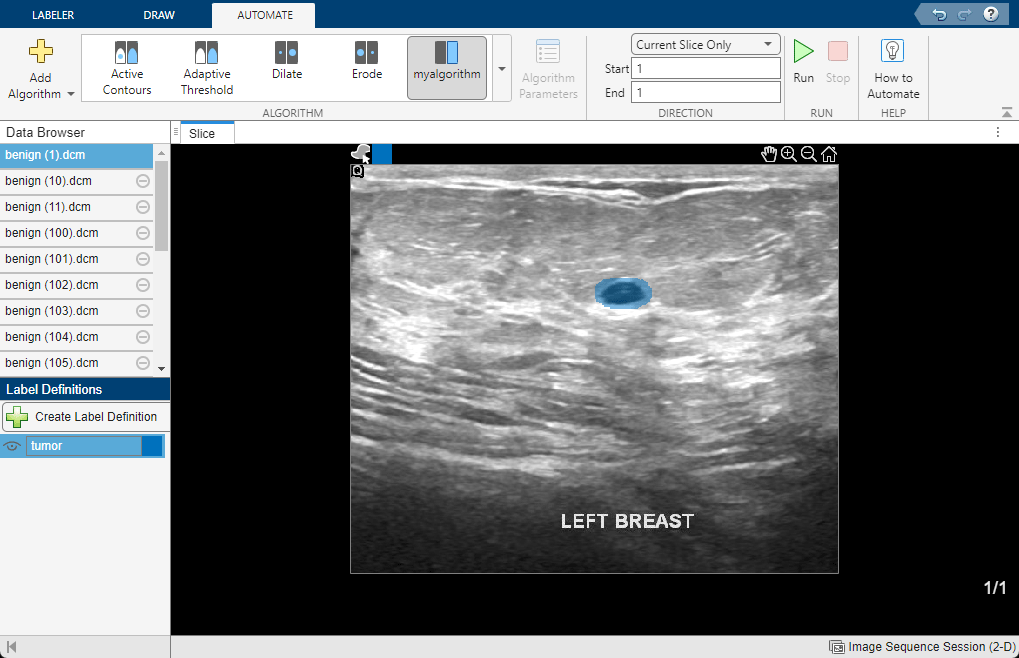Click remove icon beside benign (10).dcm
Viewport: 1019px width, 658px height.
pyautogui.click(x=143, y=181)
